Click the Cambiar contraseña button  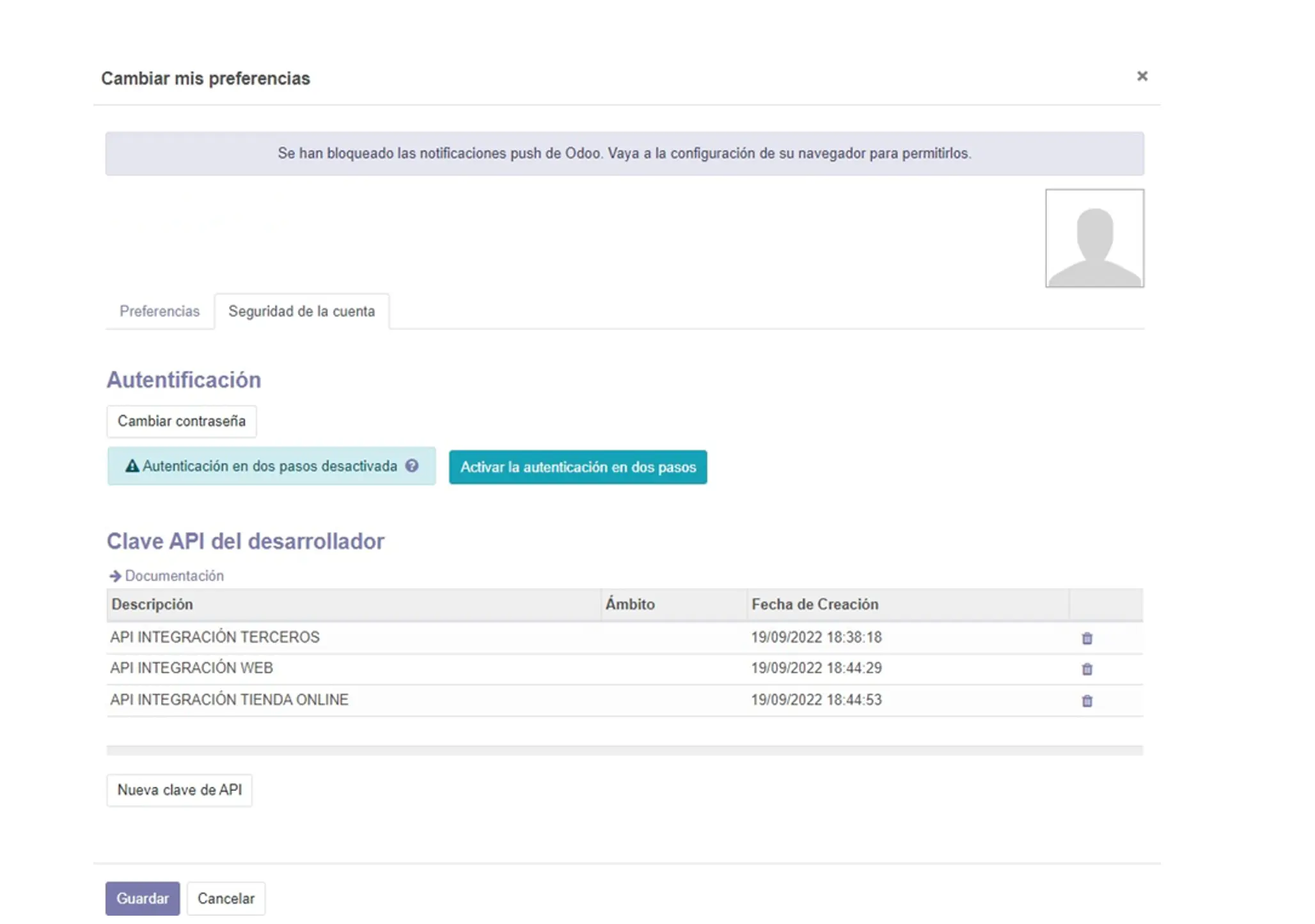coord(182,421)
